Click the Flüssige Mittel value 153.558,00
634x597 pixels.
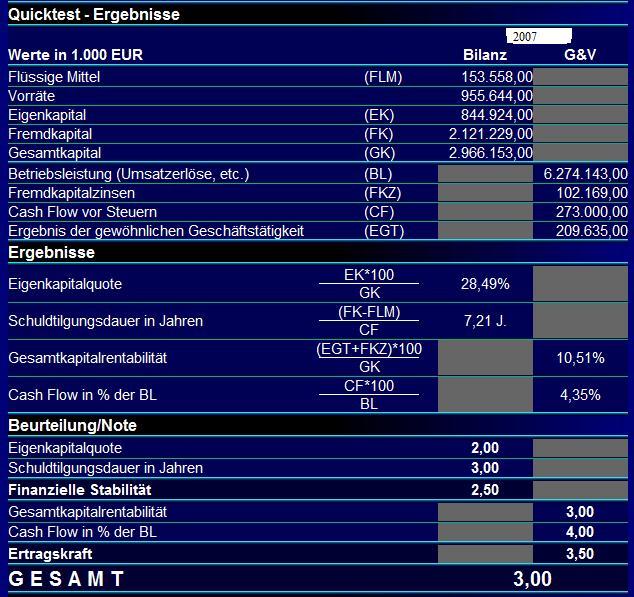(497, 77)
